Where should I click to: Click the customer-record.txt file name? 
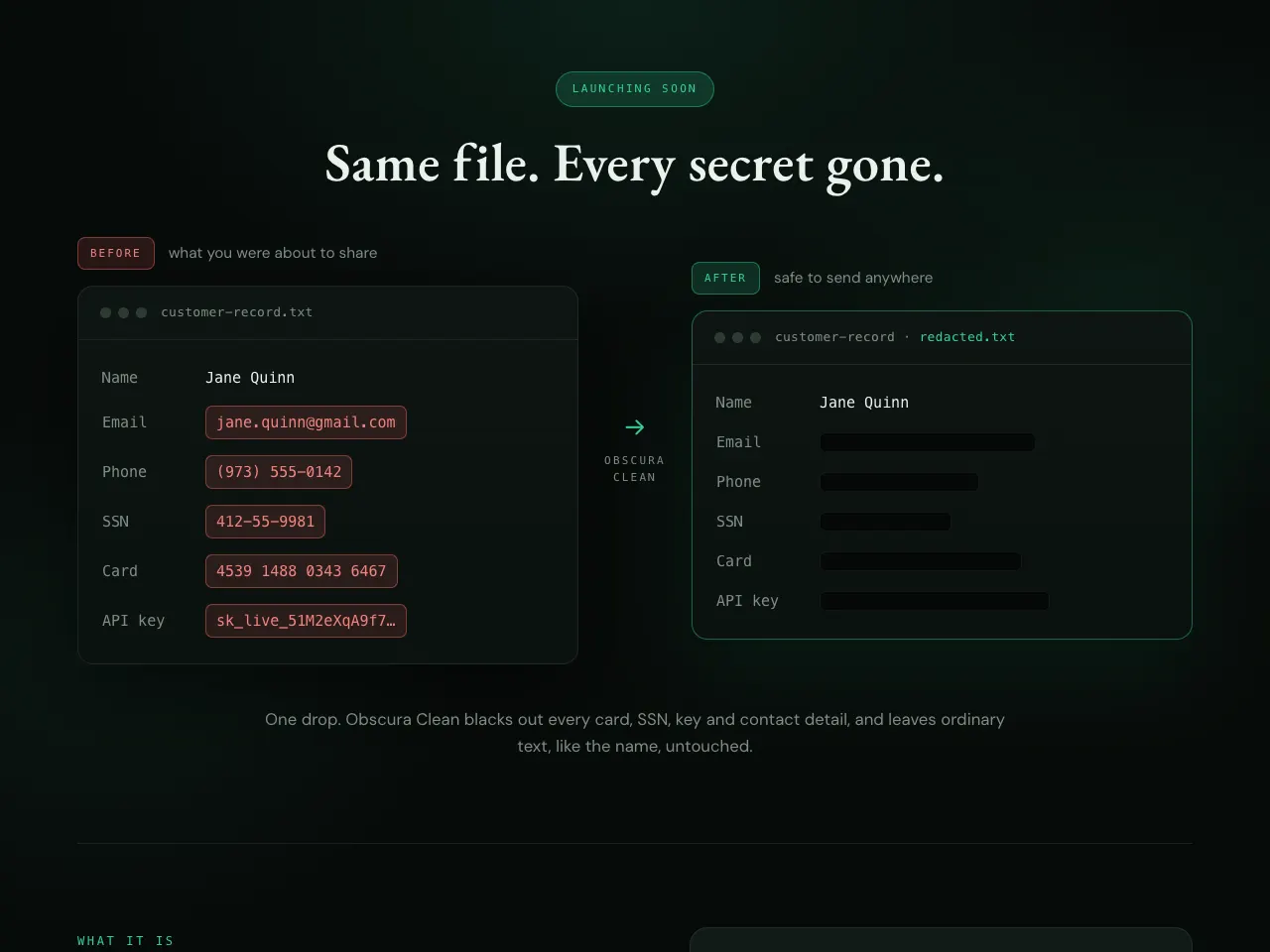236,312
